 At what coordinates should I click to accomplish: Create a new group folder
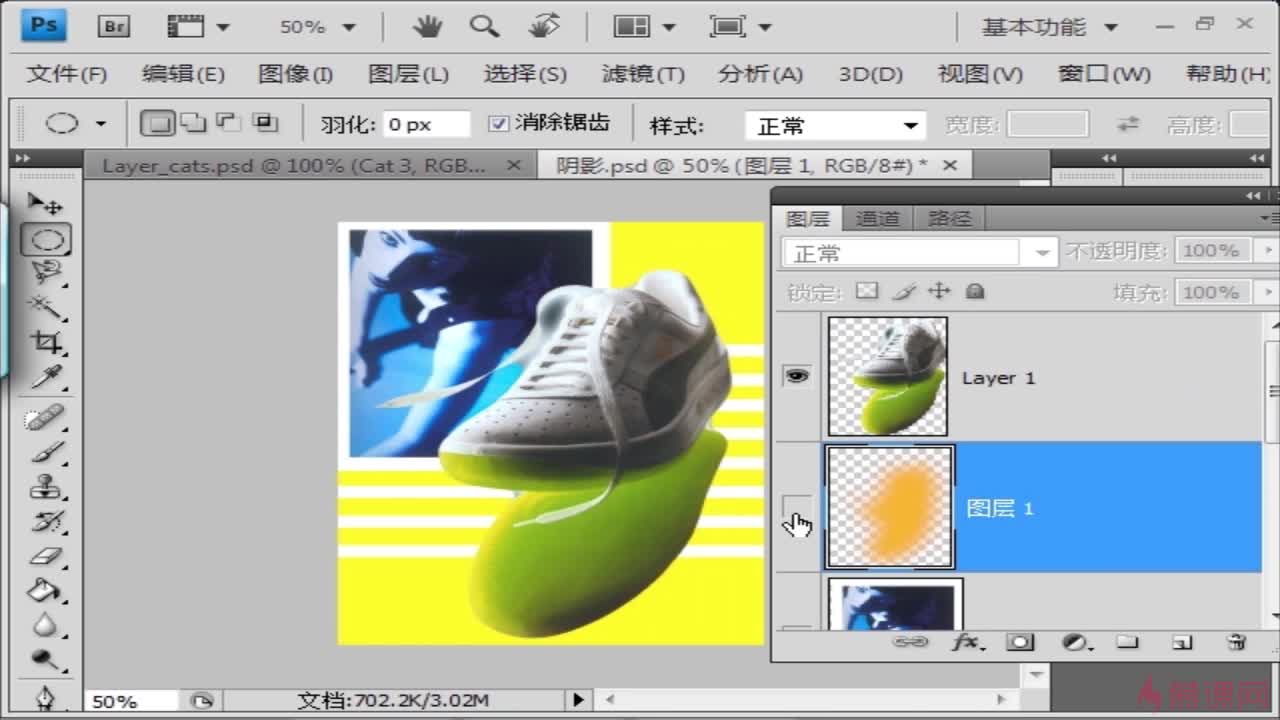point(1128,642)
